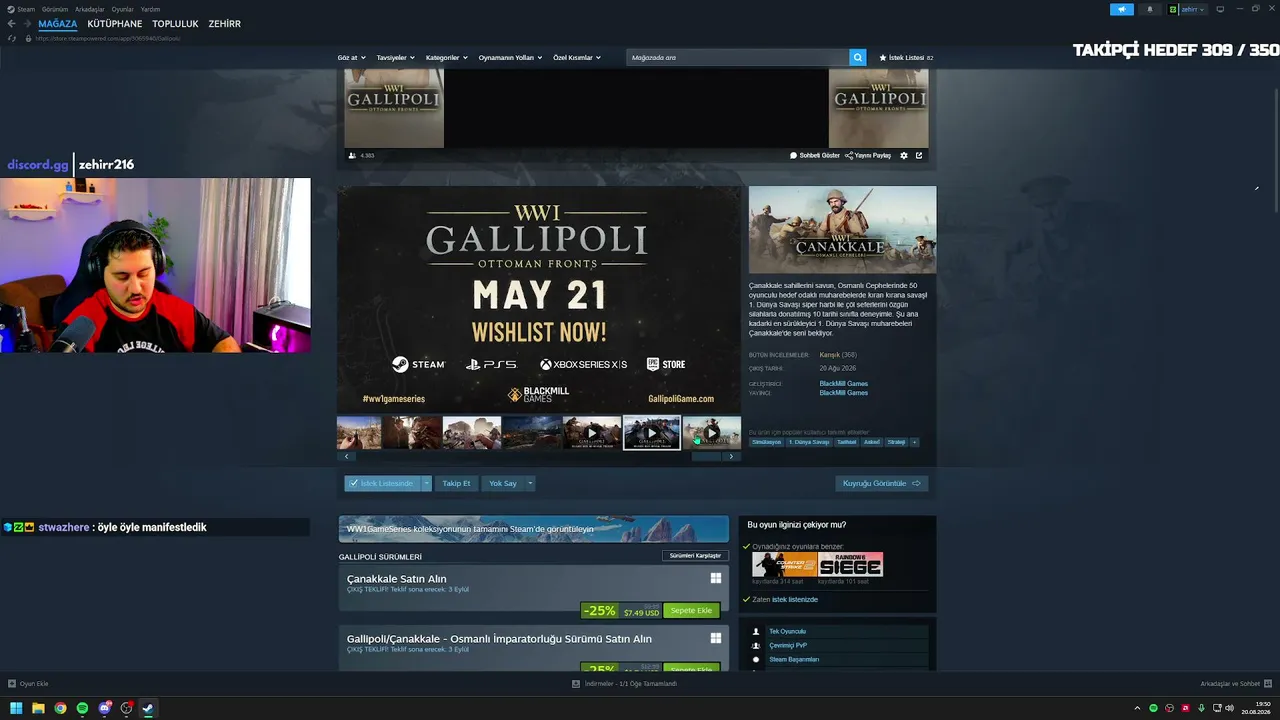Open the Oyunlar menu
Viewport: 1280px width, 720px height.
pos(122,9)
